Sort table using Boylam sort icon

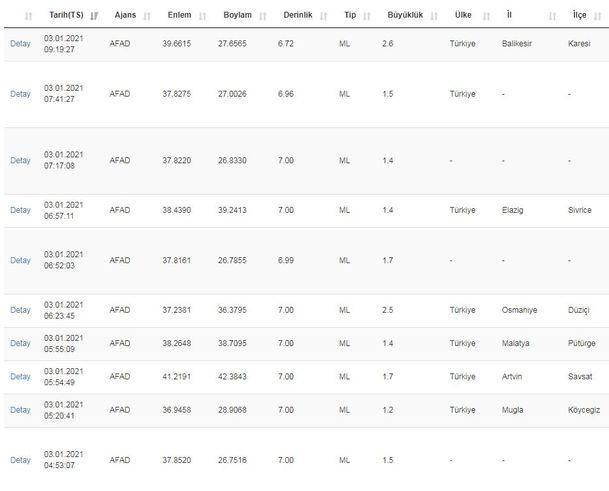tap(262, 16)
